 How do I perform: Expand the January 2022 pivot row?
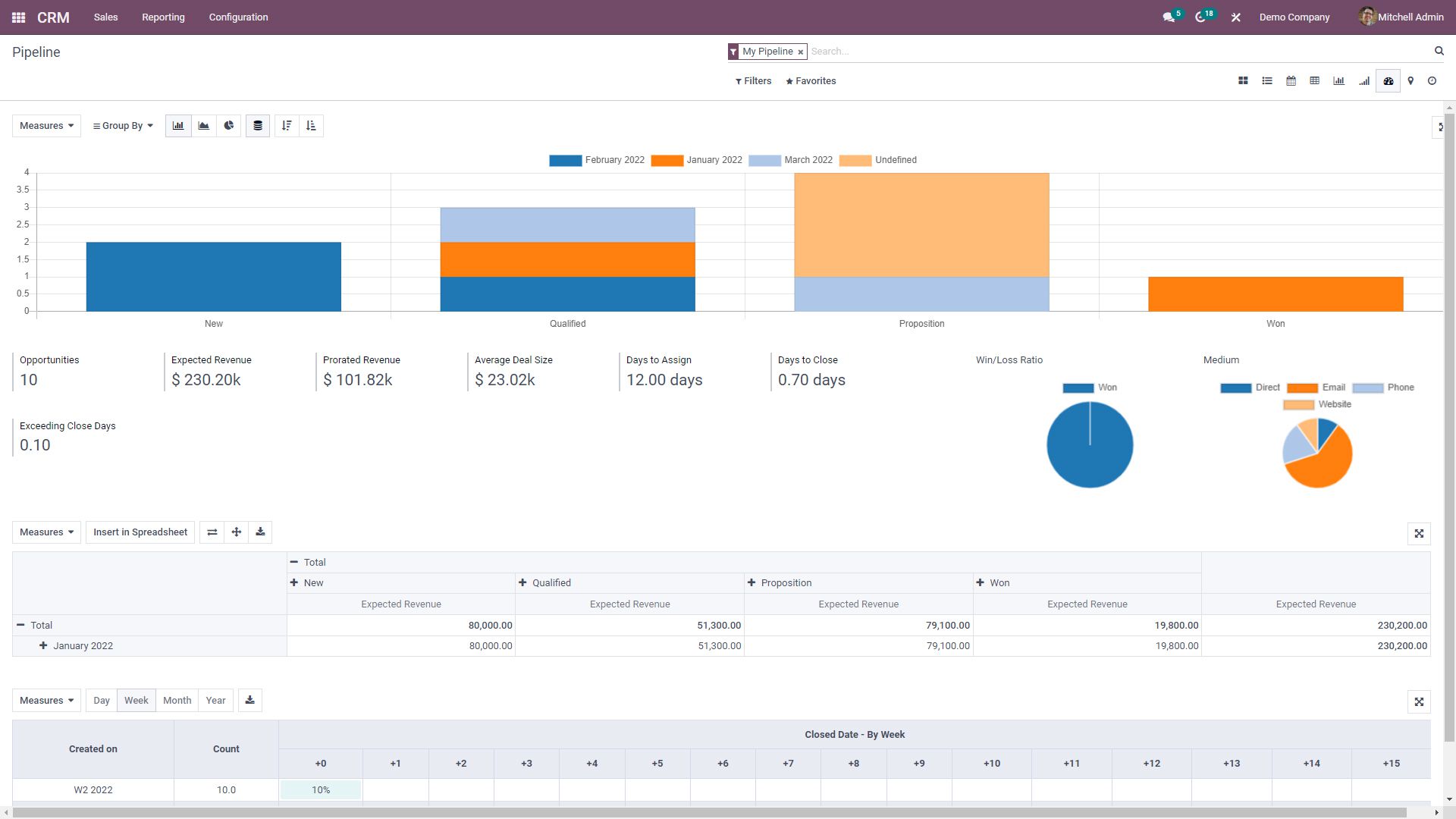point(44,646)
